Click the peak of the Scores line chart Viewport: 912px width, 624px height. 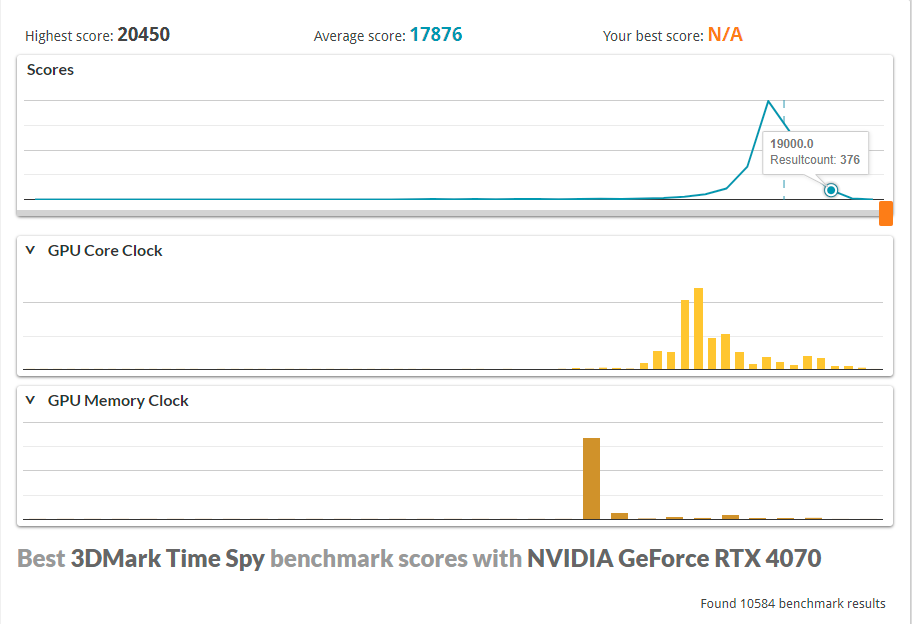pyautogui.click(x=768, y=102)
